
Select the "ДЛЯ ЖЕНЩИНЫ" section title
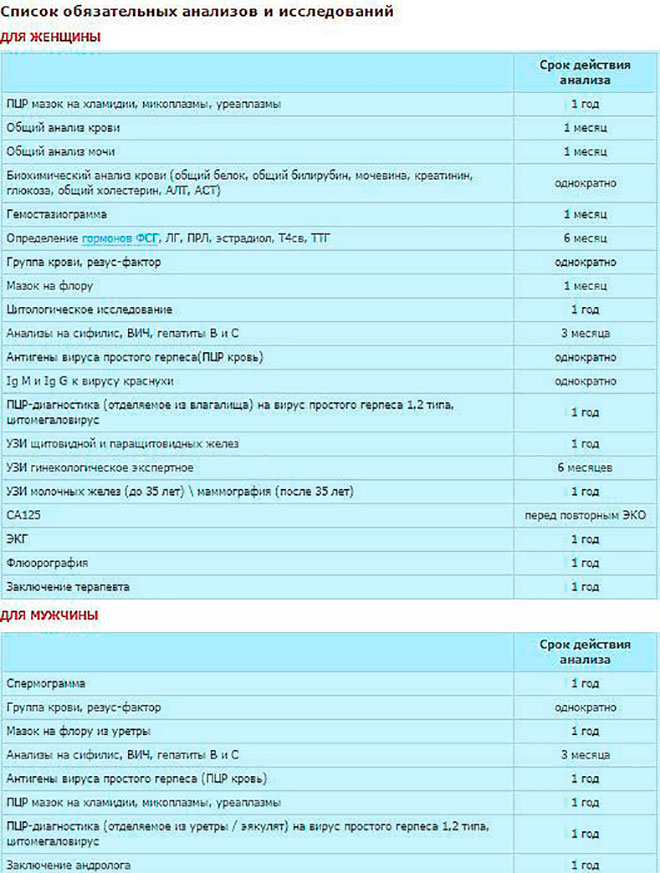50,37
